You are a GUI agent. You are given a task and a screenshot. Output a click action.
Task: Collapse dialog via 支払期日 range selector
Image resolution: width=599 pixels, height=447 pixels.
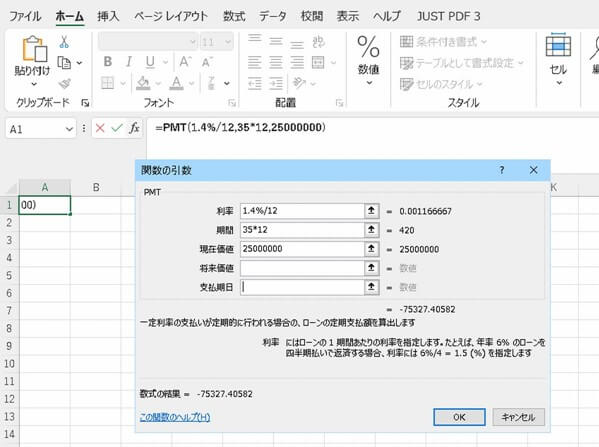371,287
